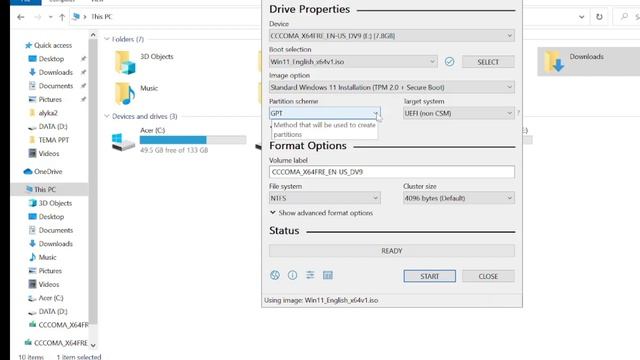Click checksum checkmark icon beside ISO
This screenshot has width=640, height=360.
[x=449, y=62]
